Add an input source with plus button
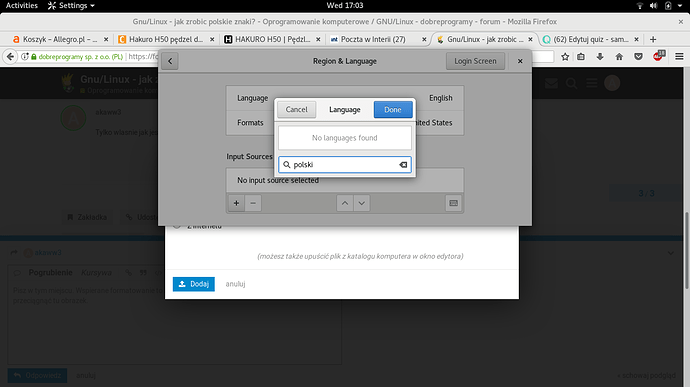 [x=236, y=203]
